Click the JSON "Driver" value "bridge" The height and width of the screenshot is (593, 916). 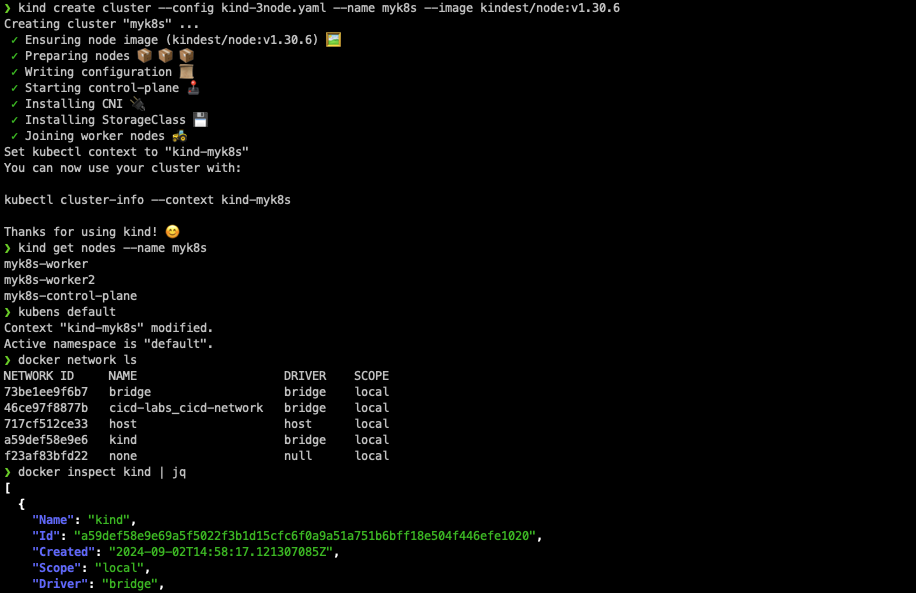130,584
